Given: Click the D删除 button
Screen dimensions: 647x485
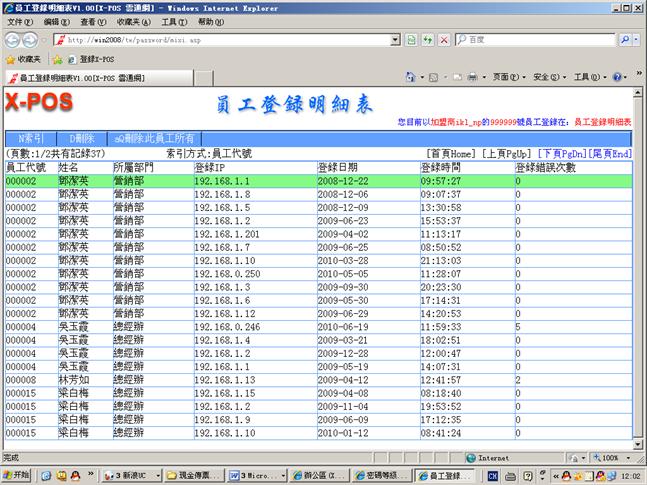Looking at the screenshot, I should 81,138.
